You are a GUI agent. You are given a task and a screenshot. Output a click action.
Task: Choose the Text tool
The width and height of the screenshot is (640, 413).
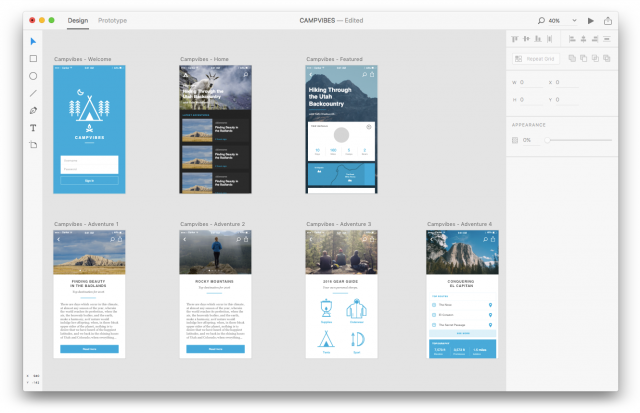(x=33, y=128)
